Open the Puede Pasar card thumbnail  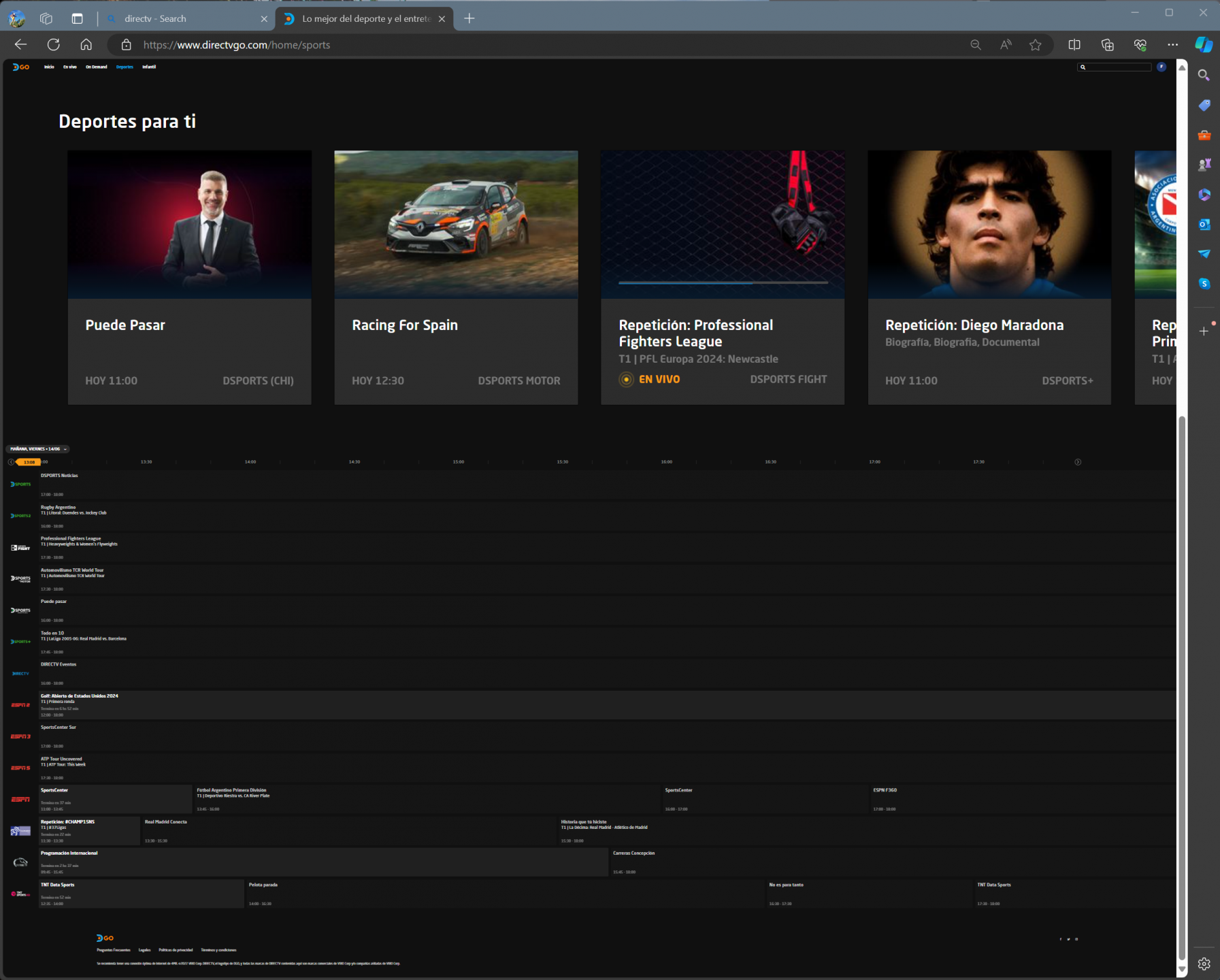pos(190,225)
